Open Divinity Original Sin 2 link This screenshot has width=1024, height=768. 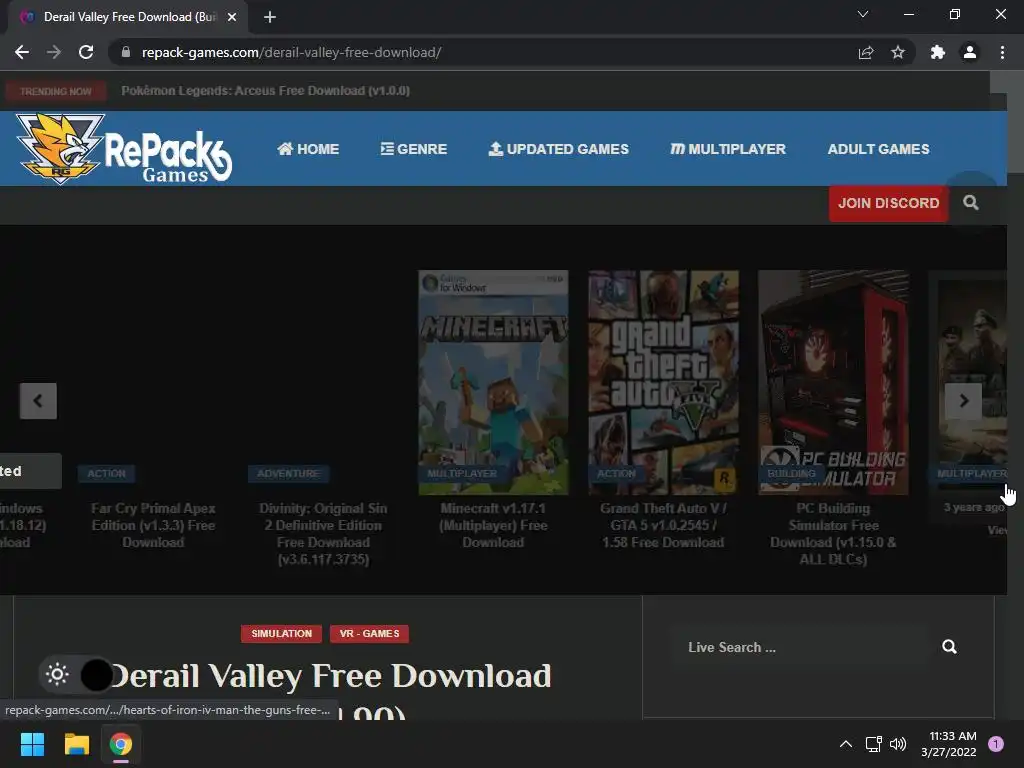[x=323, y=534]
